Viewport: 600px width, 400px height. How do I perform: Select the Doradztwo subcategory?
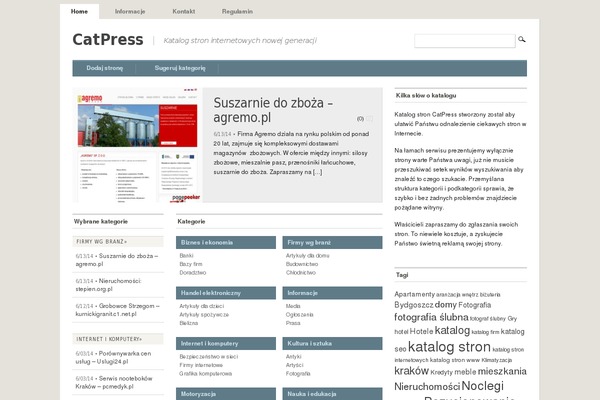point(192,273)
